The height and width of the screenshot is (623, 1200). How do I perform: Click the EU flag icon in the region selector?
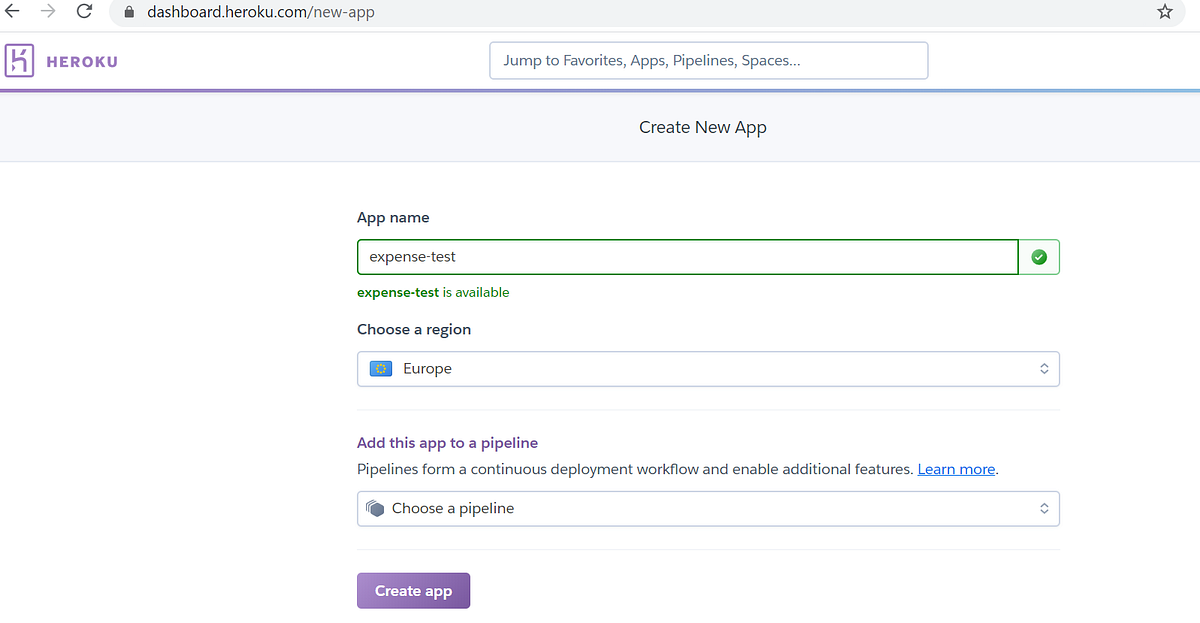[380, 368]
